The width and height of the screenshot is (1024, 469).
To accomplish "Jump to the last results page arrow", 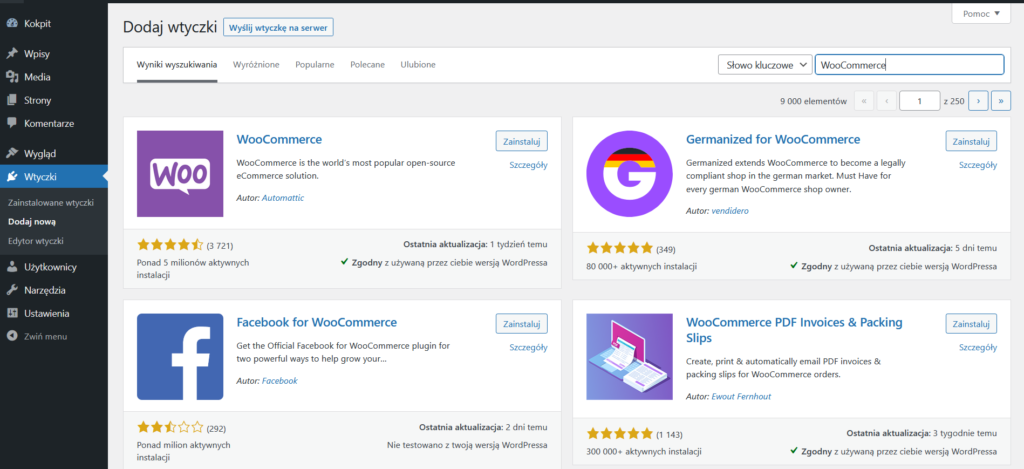I will point(1001,101).
